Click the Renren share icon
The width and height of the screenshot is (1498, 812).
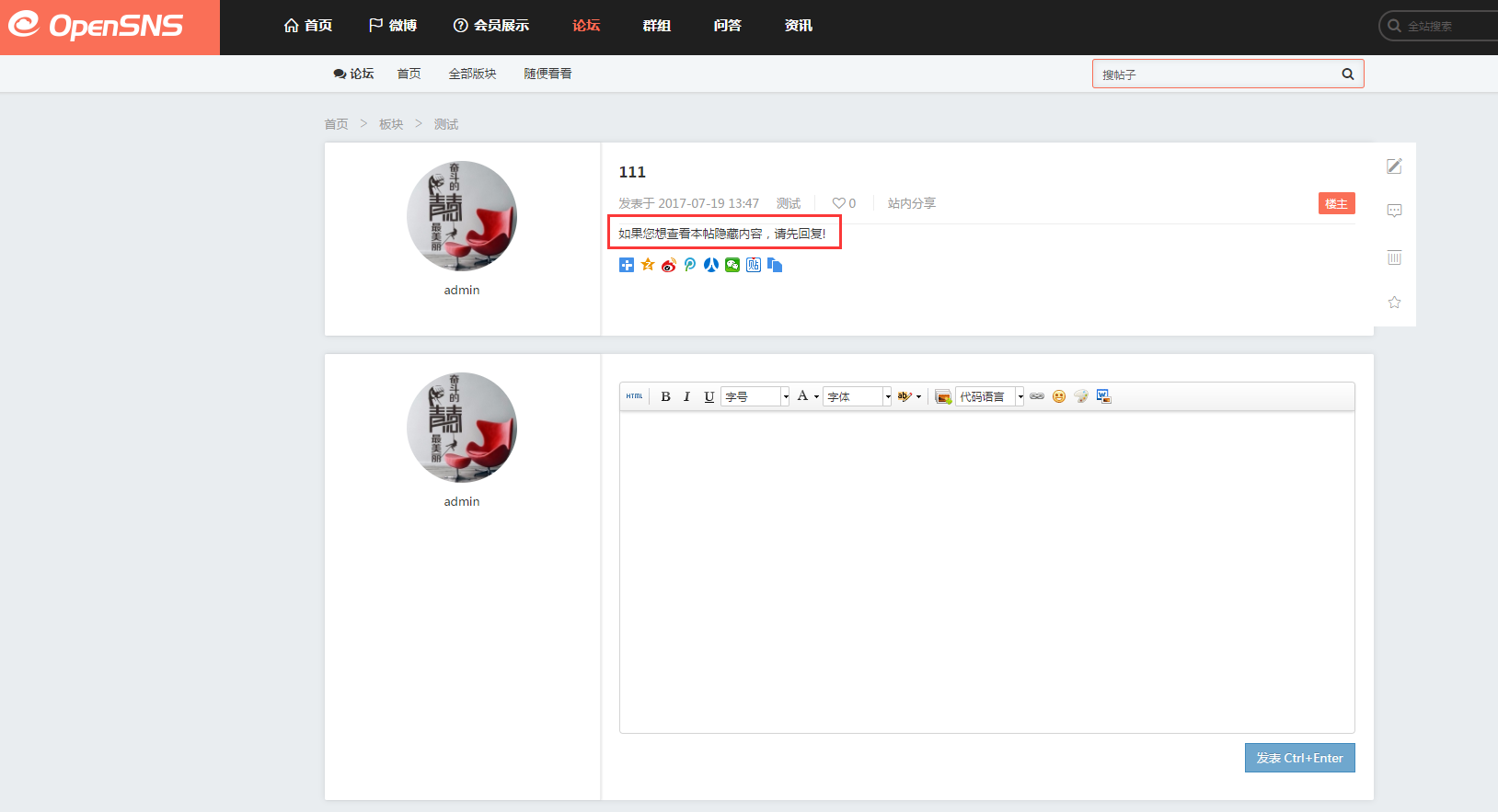click(711, 265)
